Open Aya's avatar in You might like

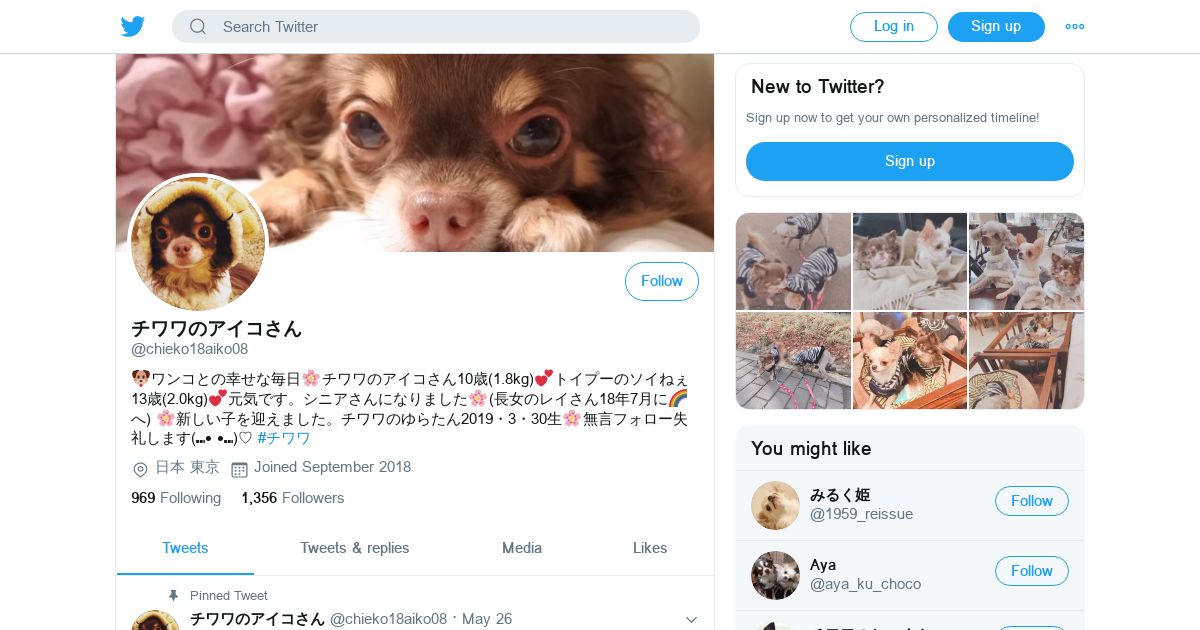tap(775, 575)
